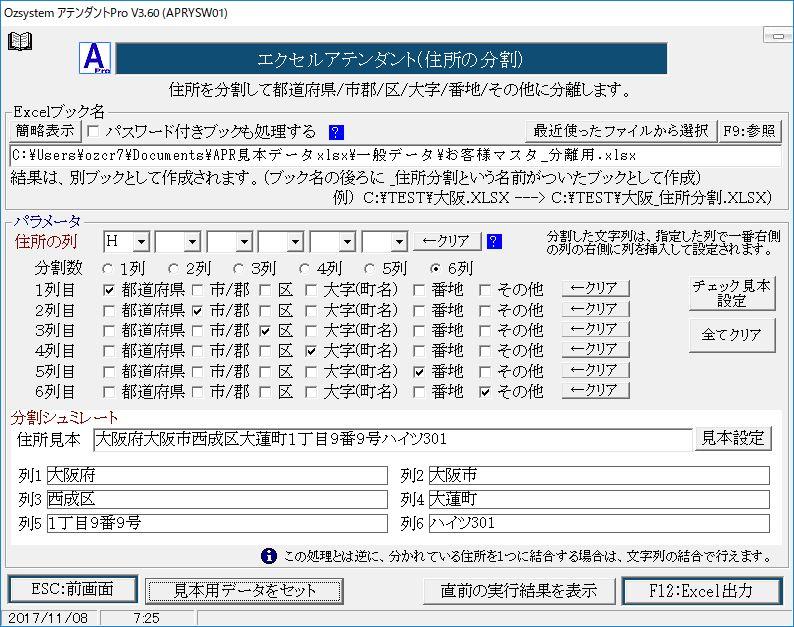The image size is (794, 627).
Task: Check 都道府県 in the 6列目 row
Action: pos(109,392)
